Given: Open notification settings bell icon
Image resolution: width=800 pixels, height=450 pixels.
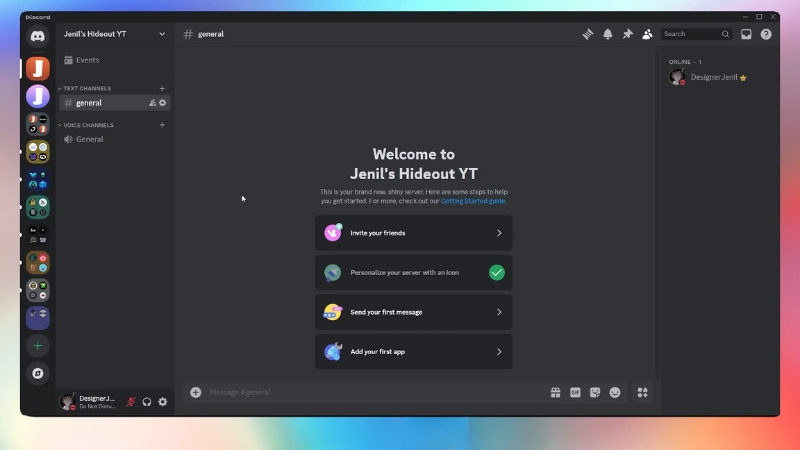Looking at the screenshot, I should pyautogui.click(x=607, y=34).
